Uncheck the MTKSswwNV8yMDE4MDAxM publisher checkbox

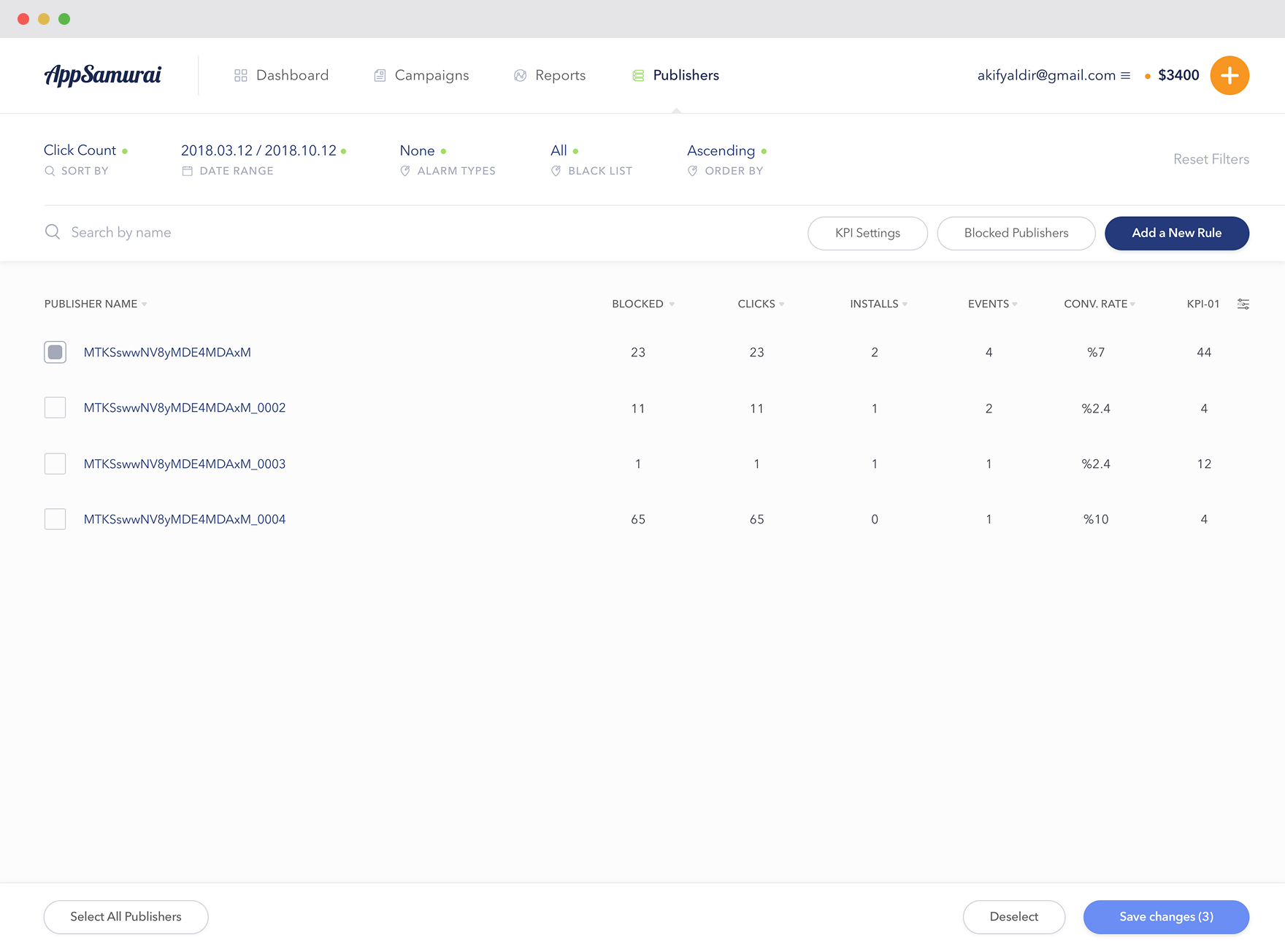(55, 352)
